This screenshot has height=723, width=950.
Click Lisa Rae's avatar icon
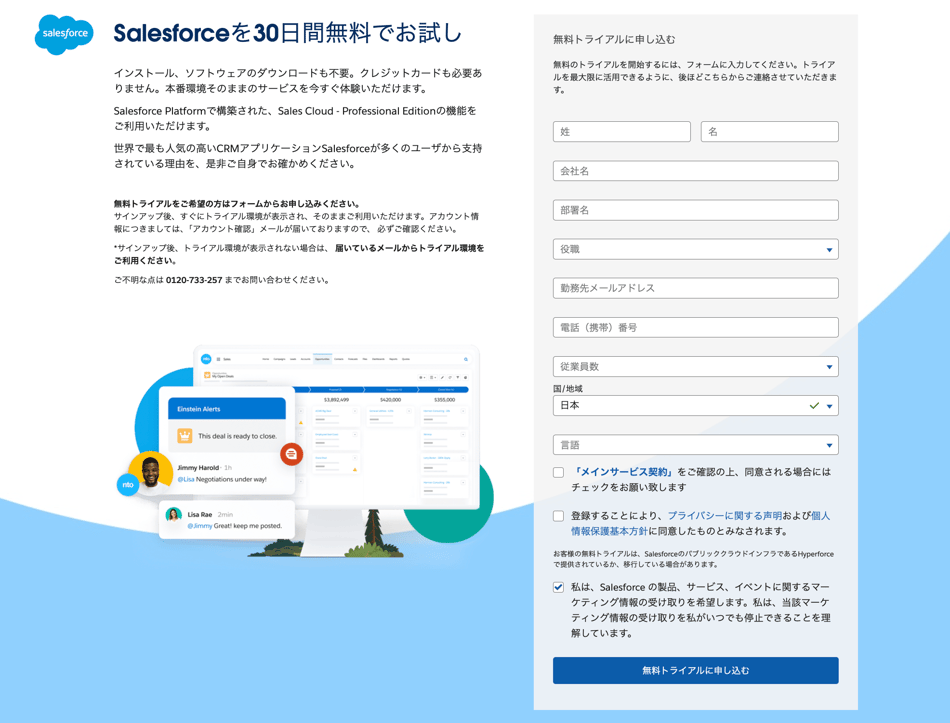(174, 515)
